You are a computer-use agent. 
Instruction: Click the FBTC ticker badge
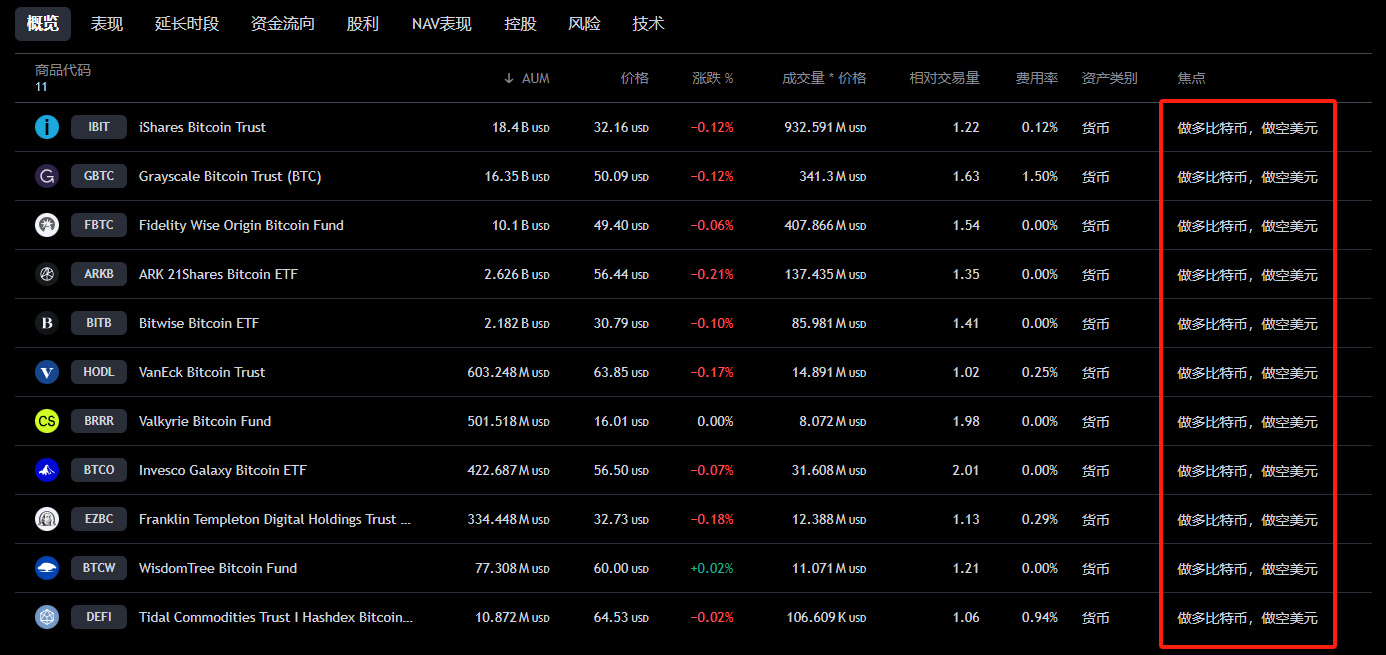tap(99, 225)
